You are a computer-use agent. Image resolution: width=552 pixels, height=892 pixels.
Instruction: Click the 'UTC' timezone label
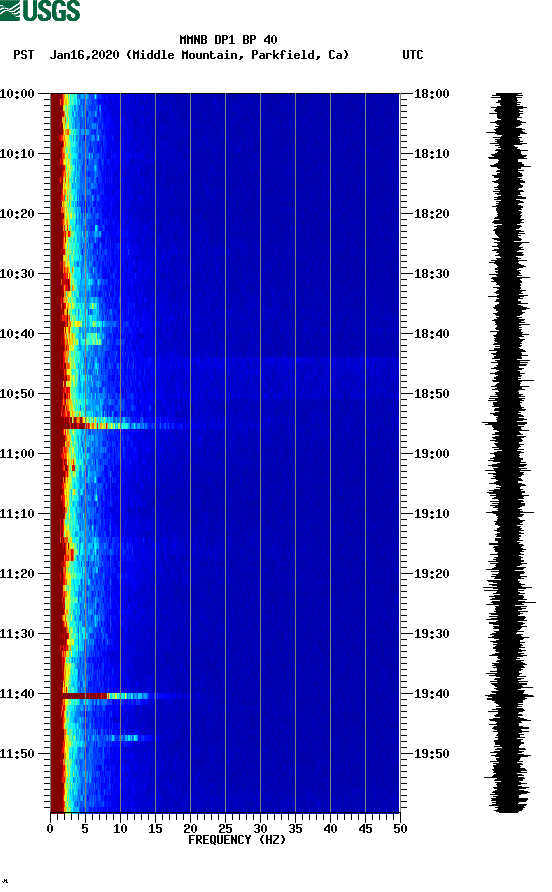pos(413,55)
